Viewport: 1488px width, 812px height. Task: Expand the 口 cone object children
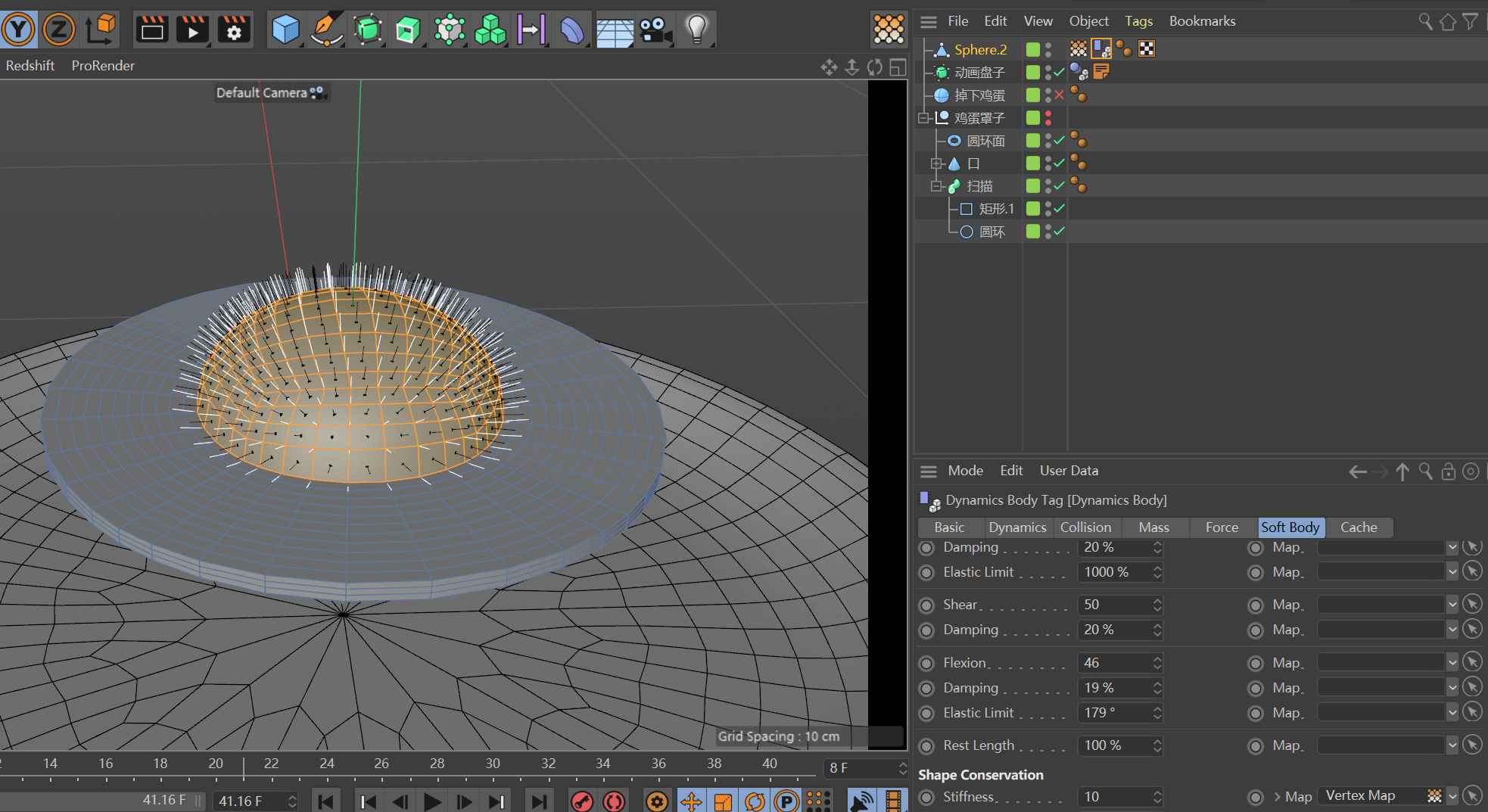936,163
